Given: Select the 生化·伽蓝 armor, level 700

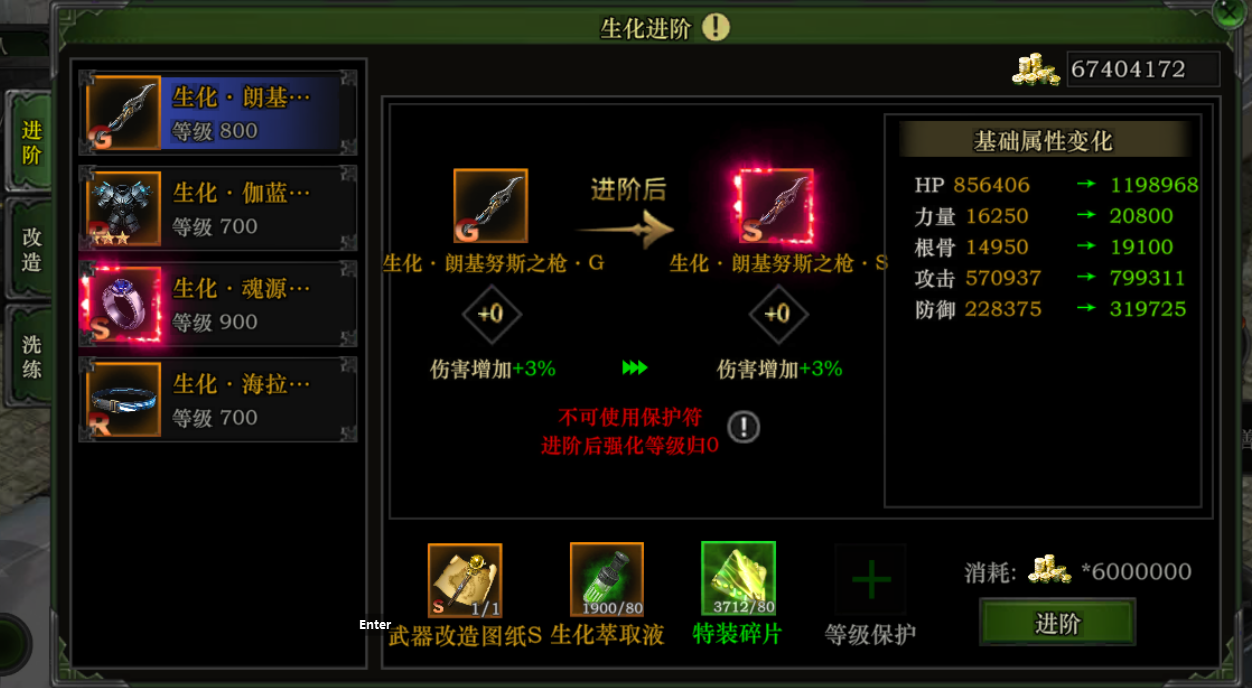Looking at the screenshot, I should tap(218, 209).
